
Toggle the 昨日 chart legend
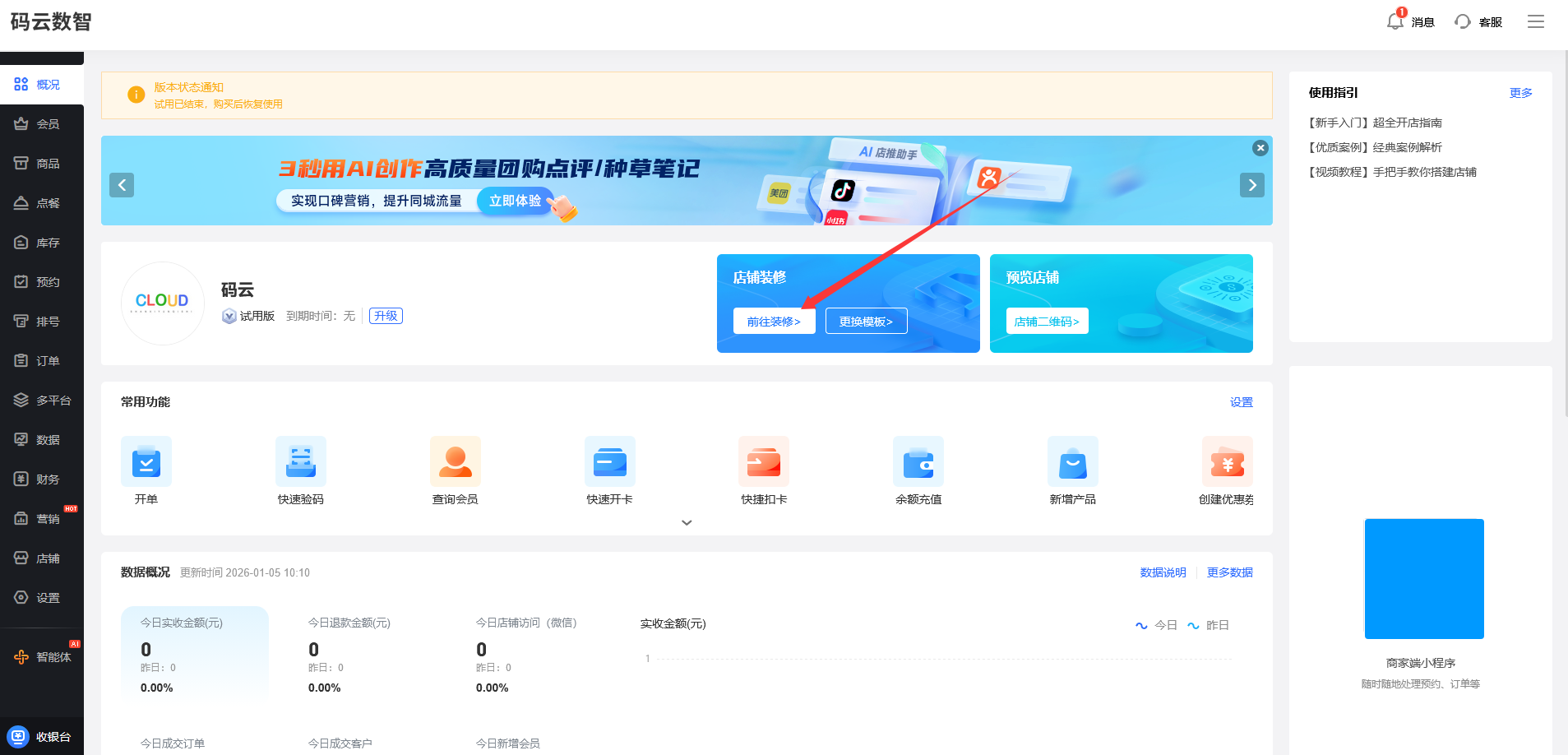point(1209,625)
